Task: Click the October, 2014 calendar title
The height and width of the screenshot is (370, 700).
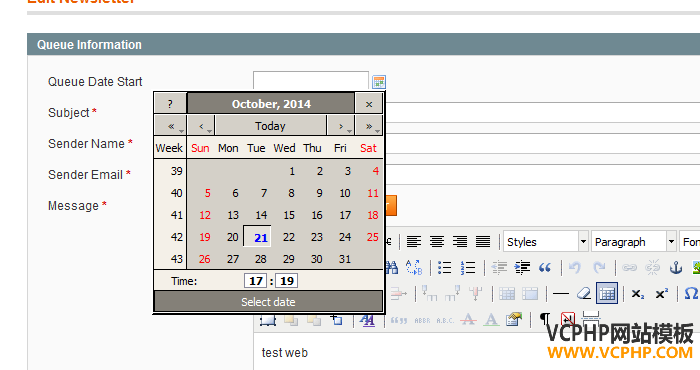Action: click(x=271, y=104)
